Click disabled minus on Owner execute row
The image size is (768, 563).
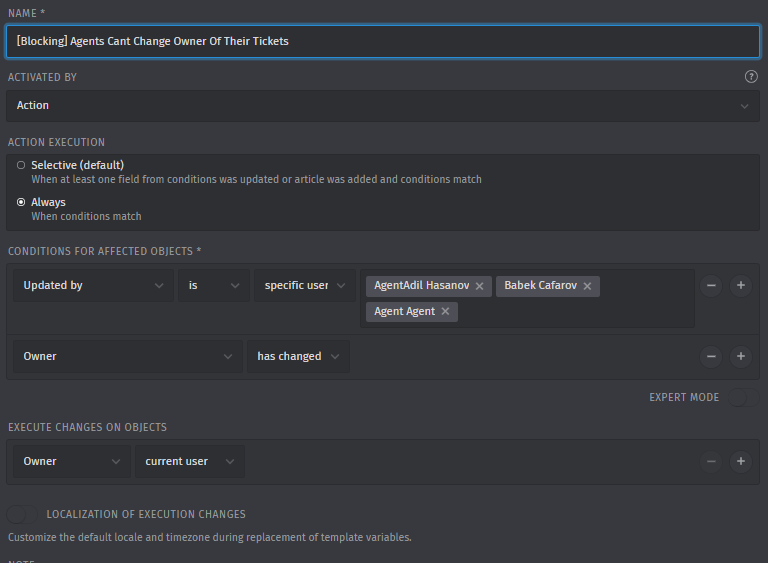pyautogui.click(x=711, y=461)
